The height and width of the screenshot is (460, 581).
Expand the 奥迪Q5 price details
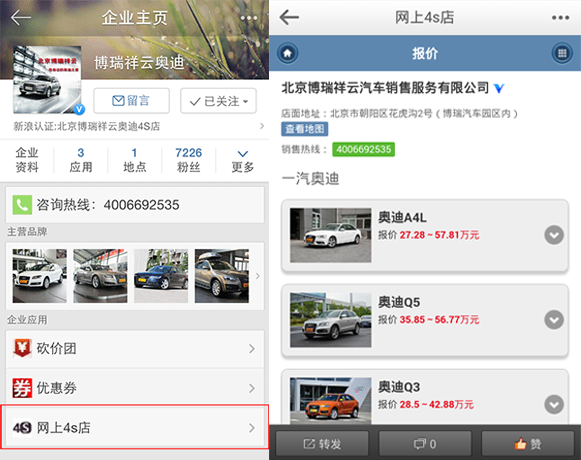point(554,320)
